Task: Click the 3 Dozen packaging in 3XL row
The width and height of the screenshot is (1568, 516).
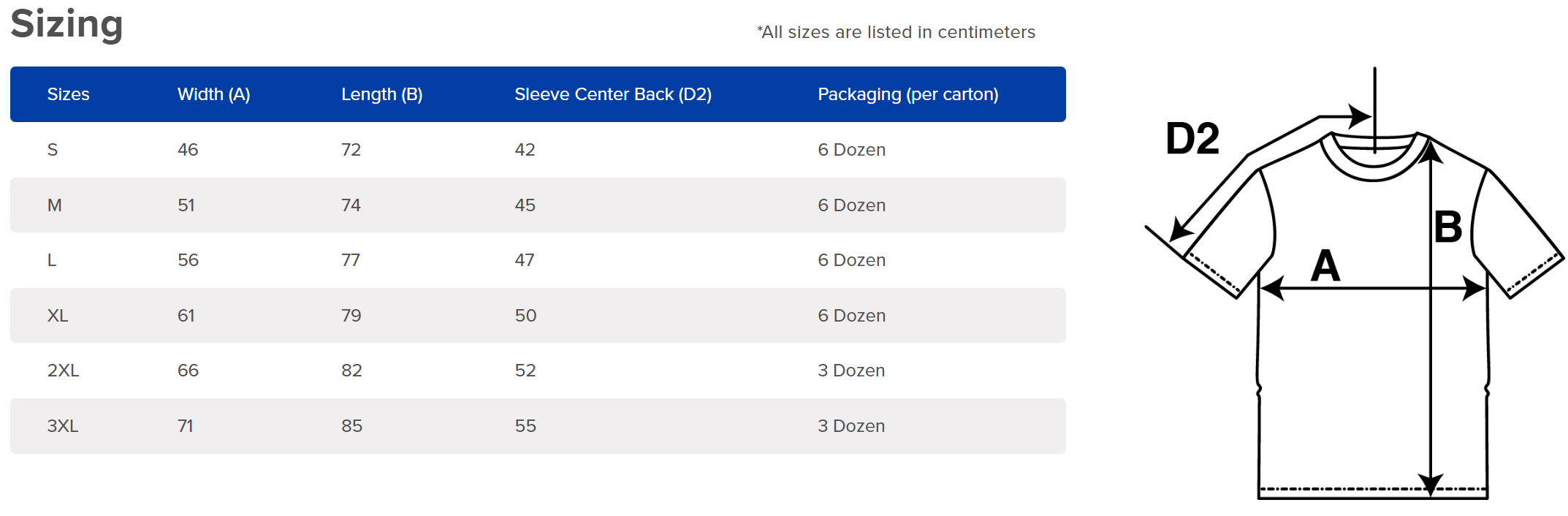Action: 851,426
